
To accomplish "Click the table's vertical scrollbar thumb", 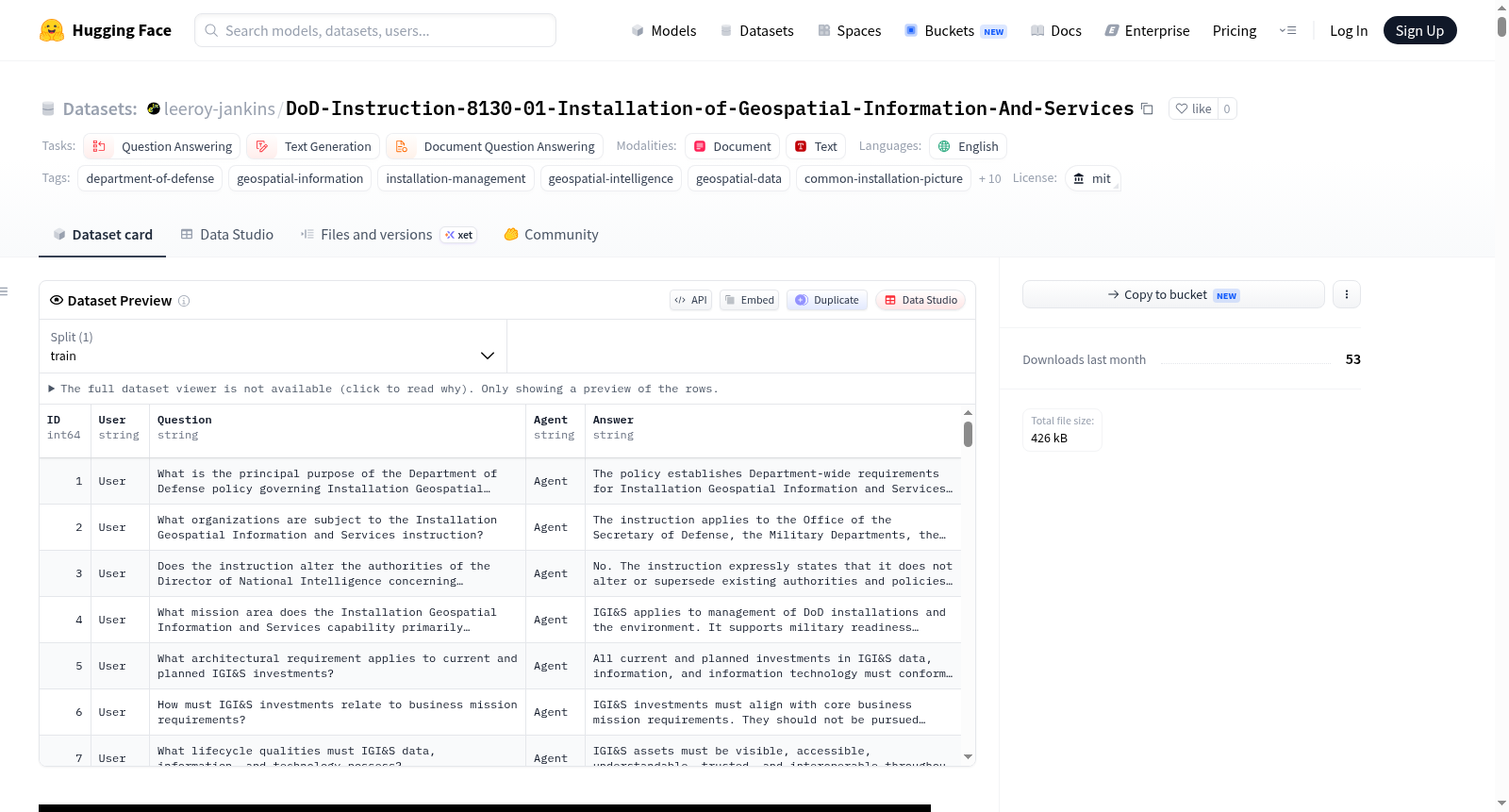I will point(968,434).
